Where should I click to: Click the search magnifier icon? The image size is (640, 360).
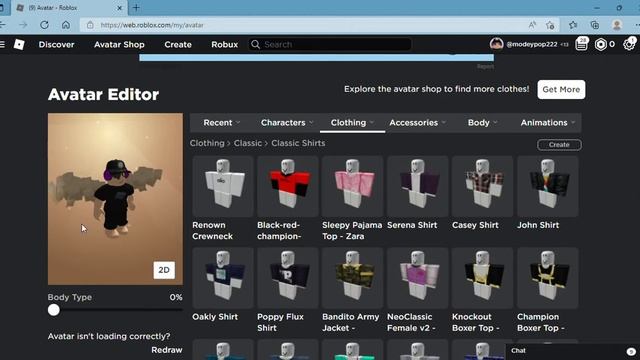pyautogui.click(x=256, y=44)
